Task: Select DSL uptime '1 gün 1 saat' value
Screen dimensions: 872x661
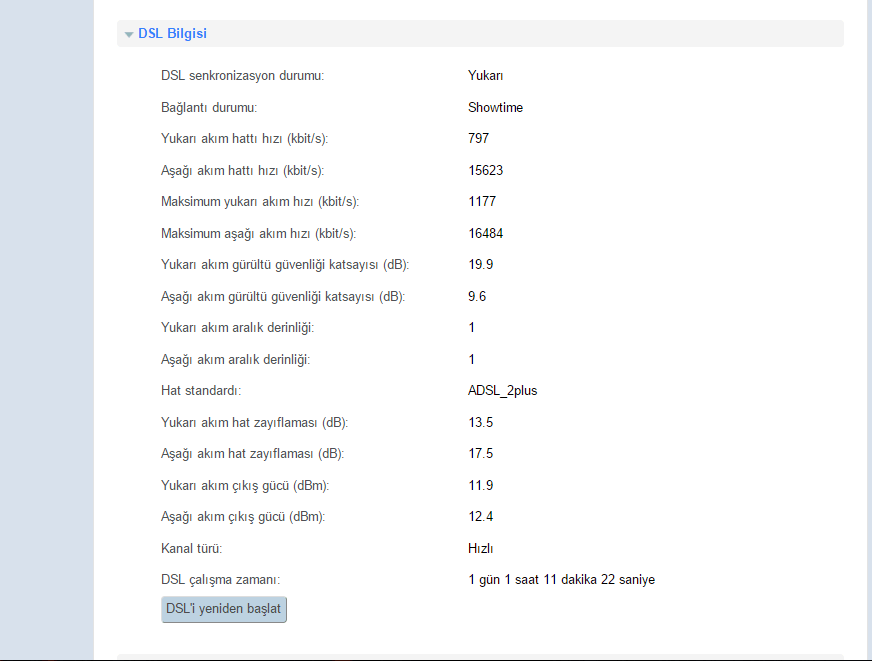Action: pyautogui.click(x=562, y=580)
